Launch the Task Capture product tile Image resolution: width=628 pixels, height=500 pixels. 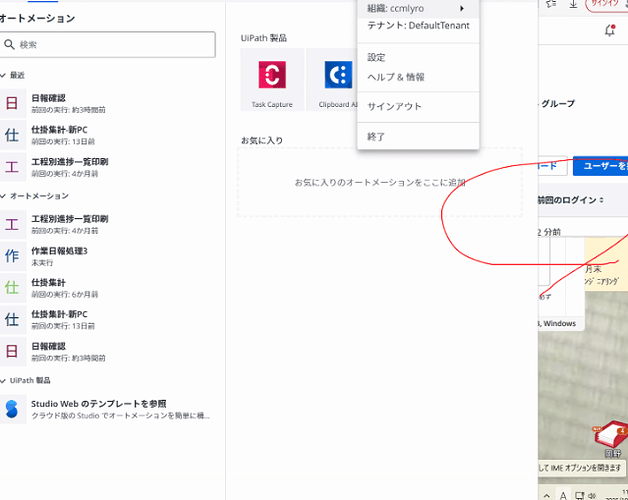click(x=272, y=79)
